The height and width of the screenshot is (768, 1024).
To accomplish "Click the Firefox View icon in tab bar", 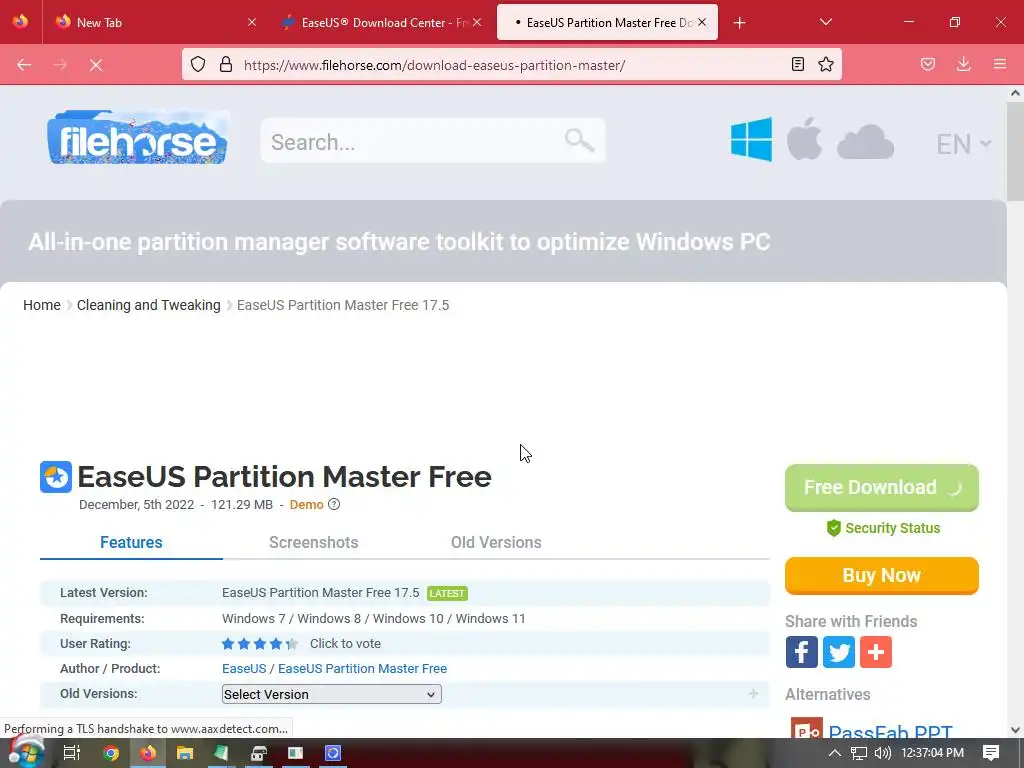I will pyautogui.click(x=20, y=22).
